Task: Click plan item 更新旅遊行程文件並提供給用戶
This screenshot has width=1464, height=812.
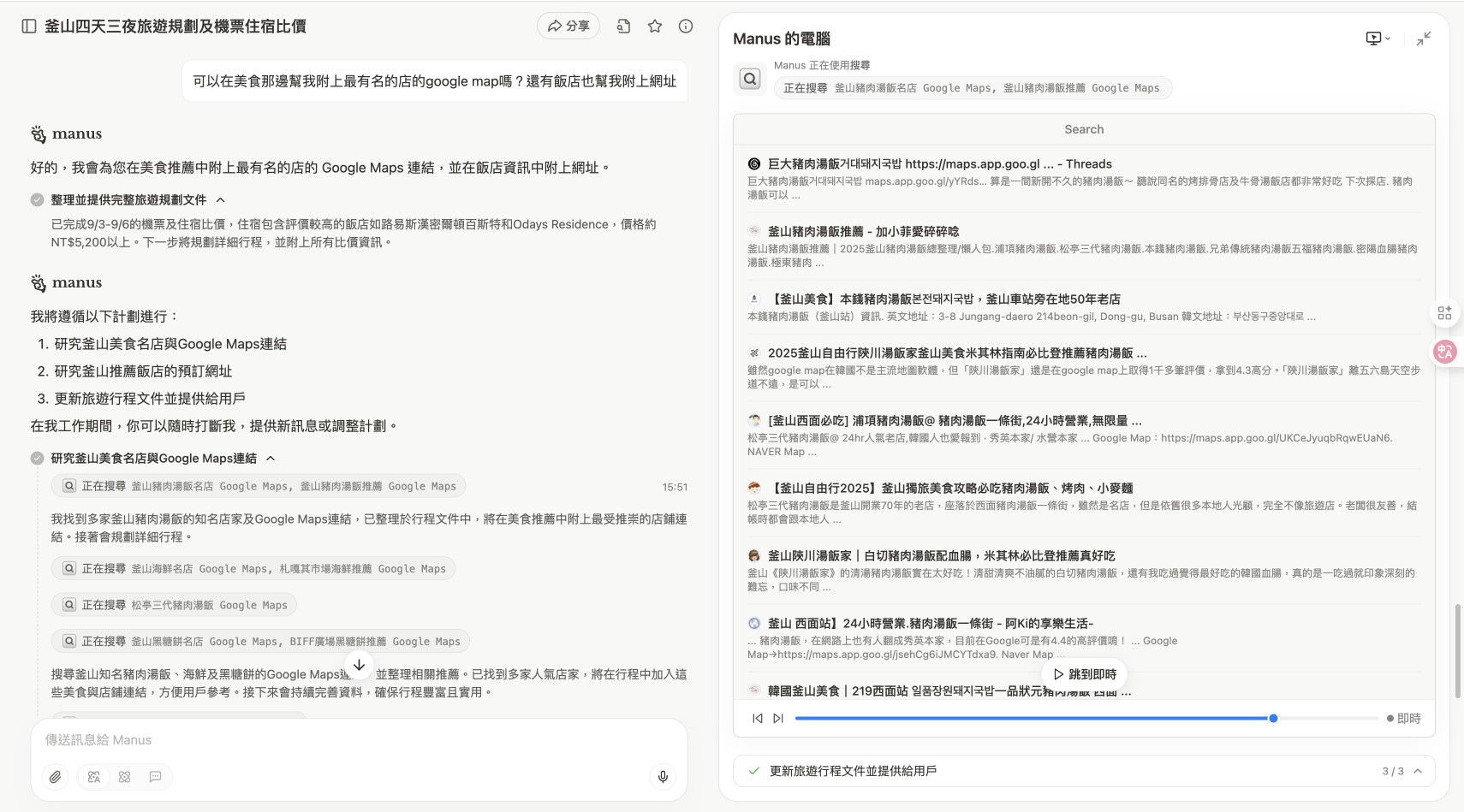Action: [150, 399]
